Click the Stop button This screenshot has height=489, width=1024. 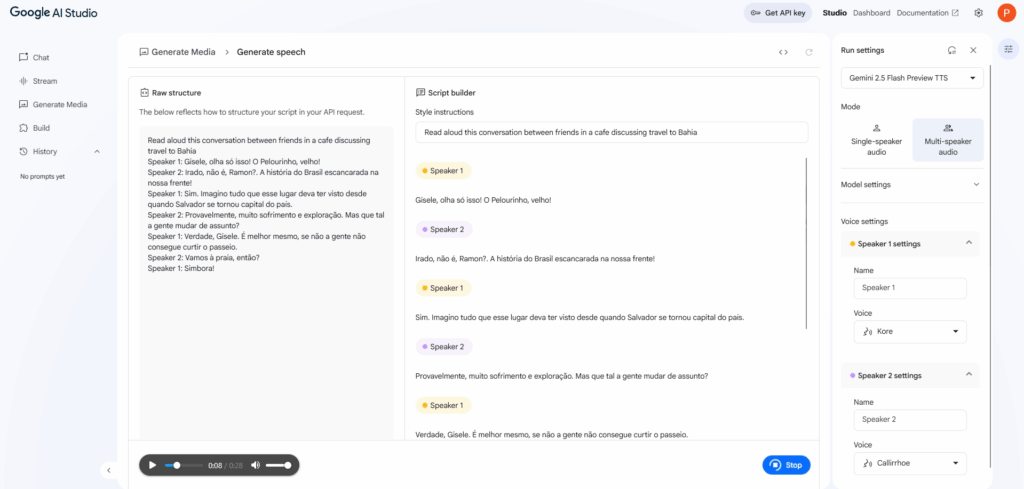[786, 465]
